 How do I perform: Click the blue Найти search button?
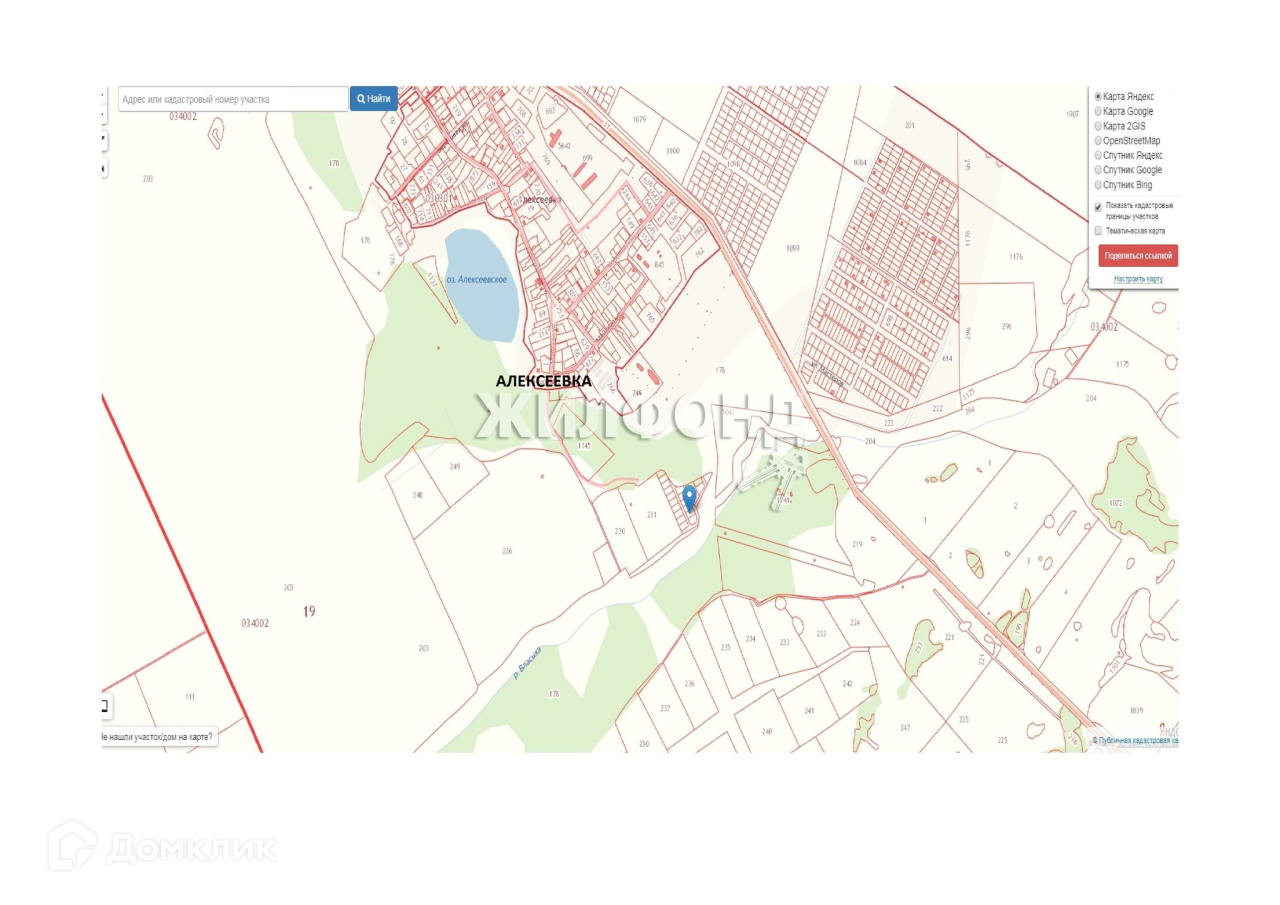click(374, 99)
